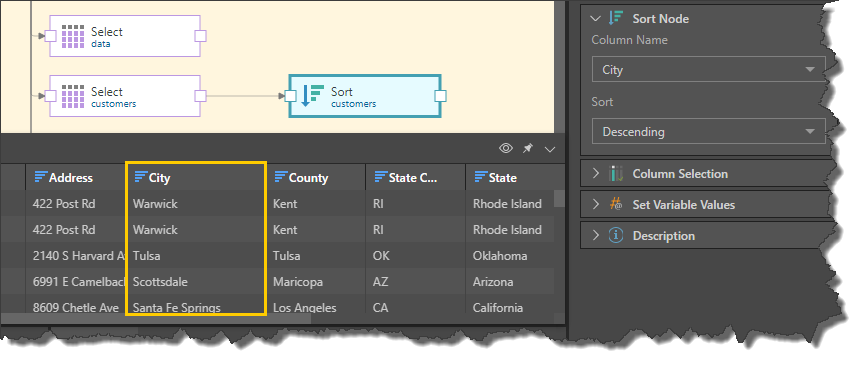Click the Description info icon
This screenshot has height=369, width=864.
(616, 236)
